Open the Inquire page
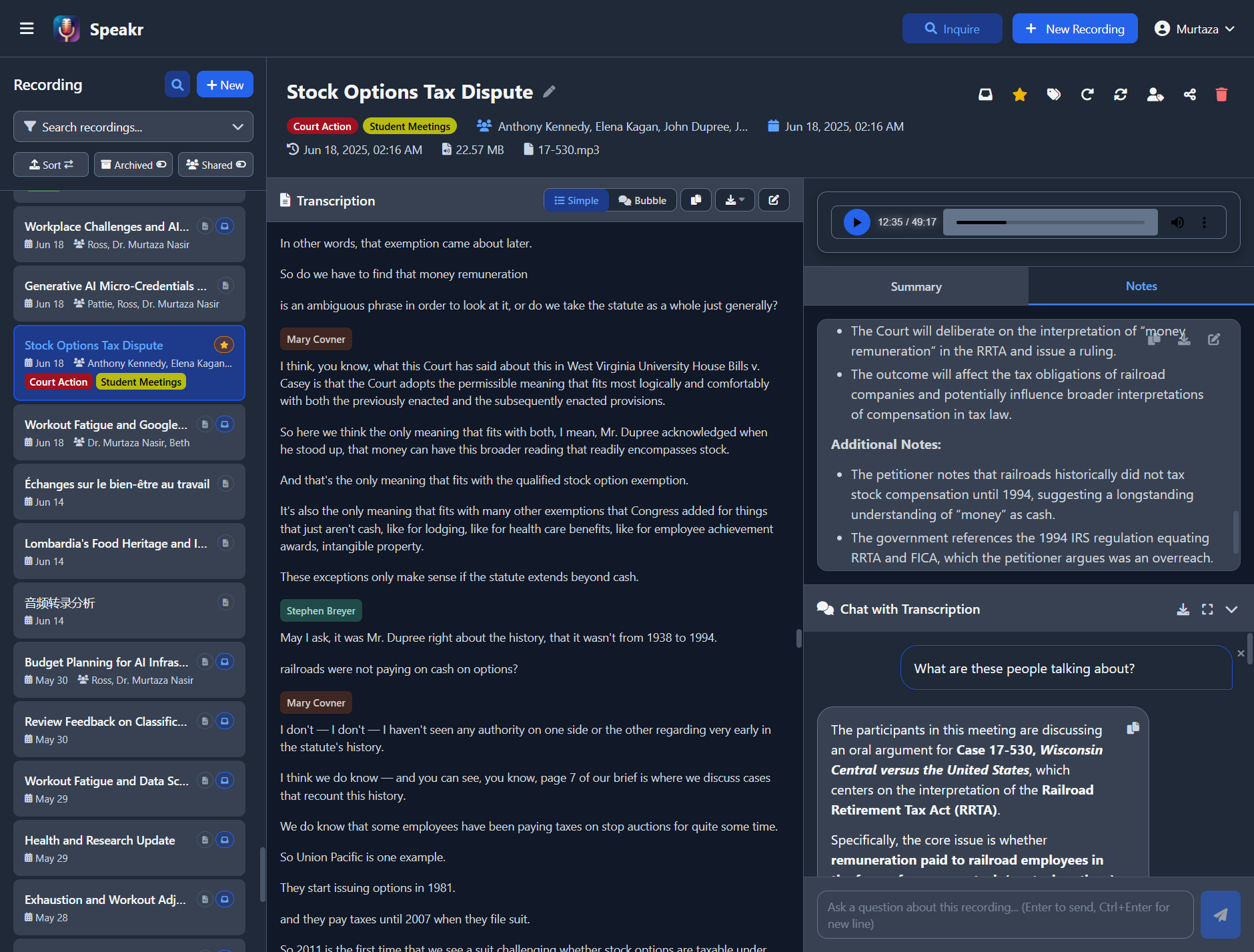 [952, 28]
